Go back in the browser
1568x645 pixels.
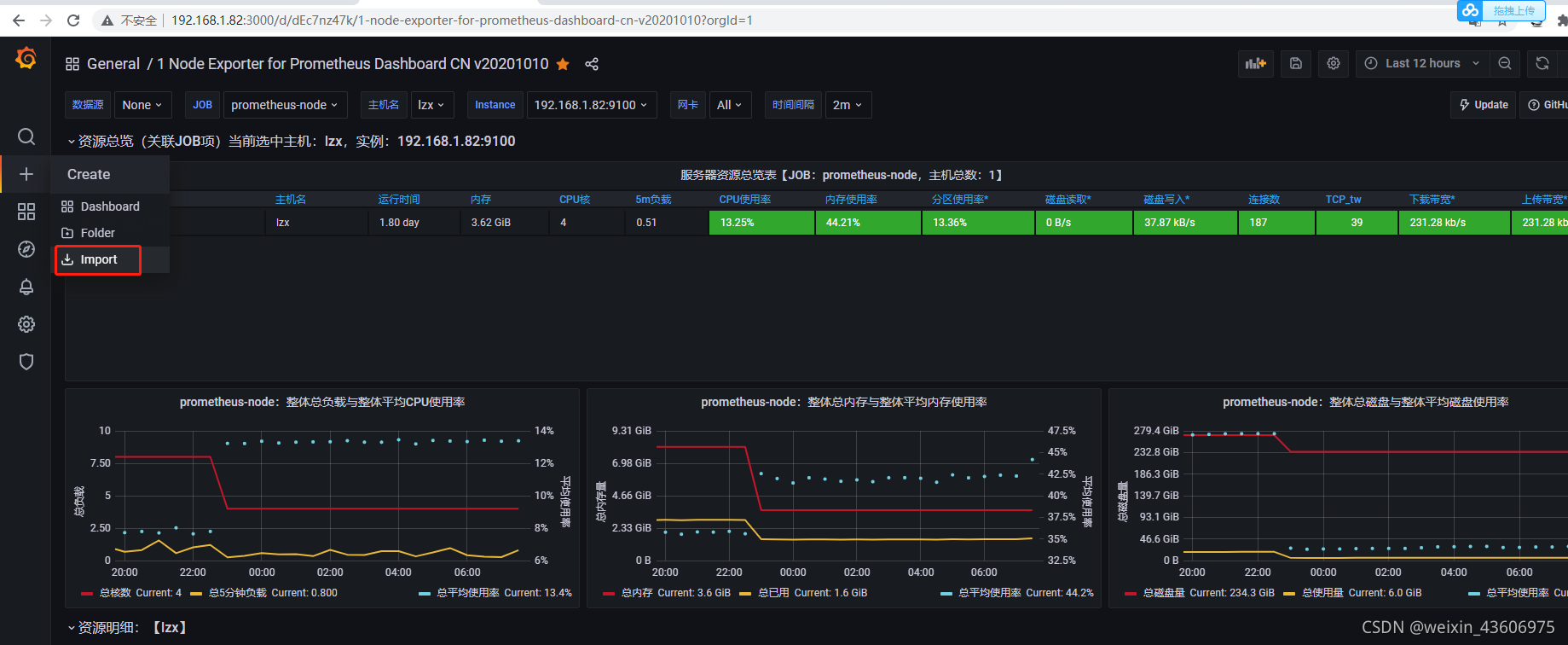pos(19,20)
